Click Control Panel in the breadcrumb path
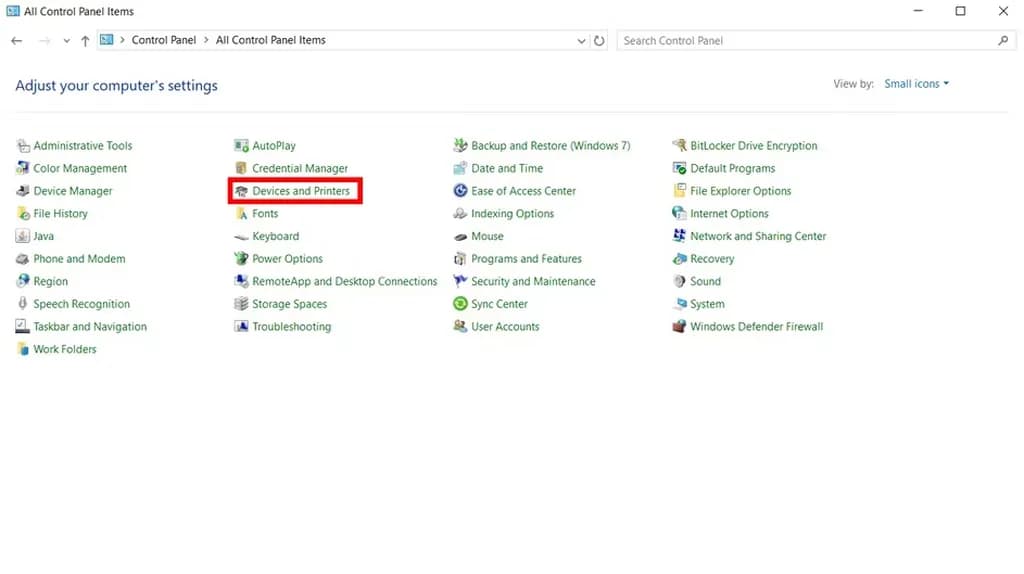Viewport: 1024px width, 574px height. 164,41
